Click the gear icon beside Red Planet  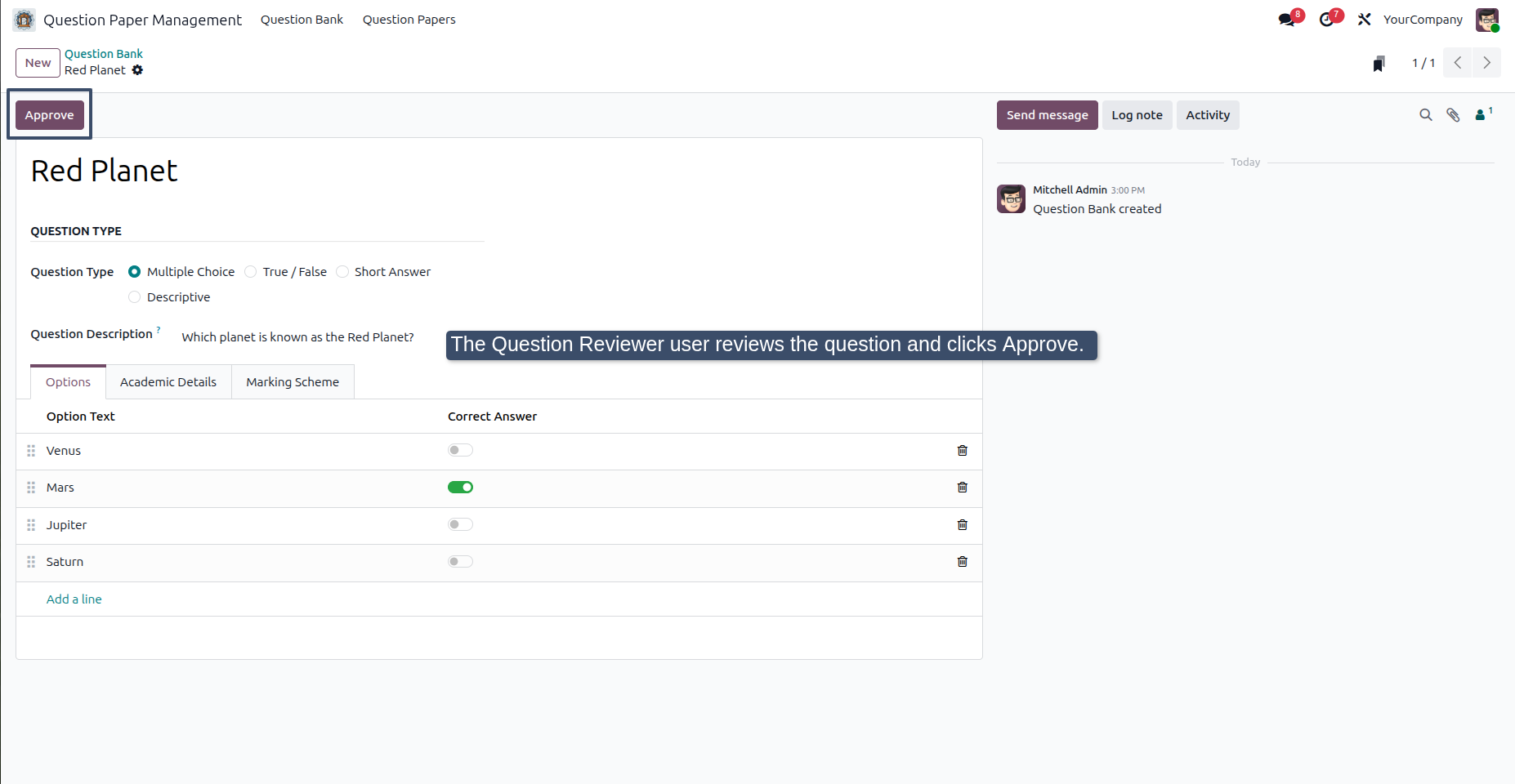click(x=137, y=70)
